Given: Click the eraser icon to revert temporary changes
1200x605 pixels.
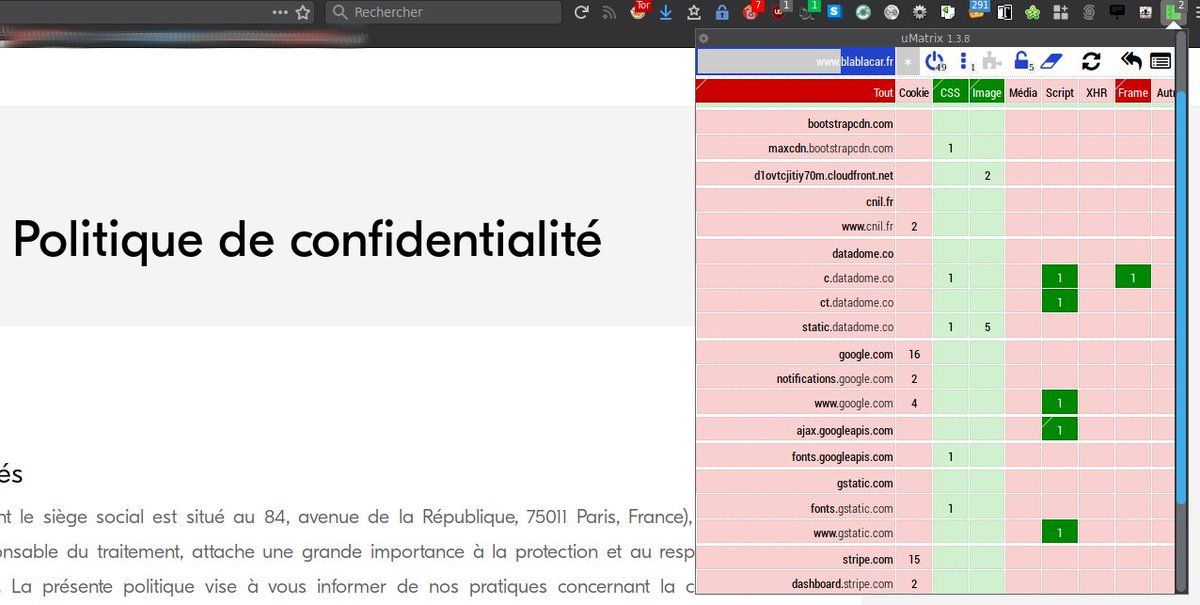Looking at the screenshot, I should [x=1049, y=61].
